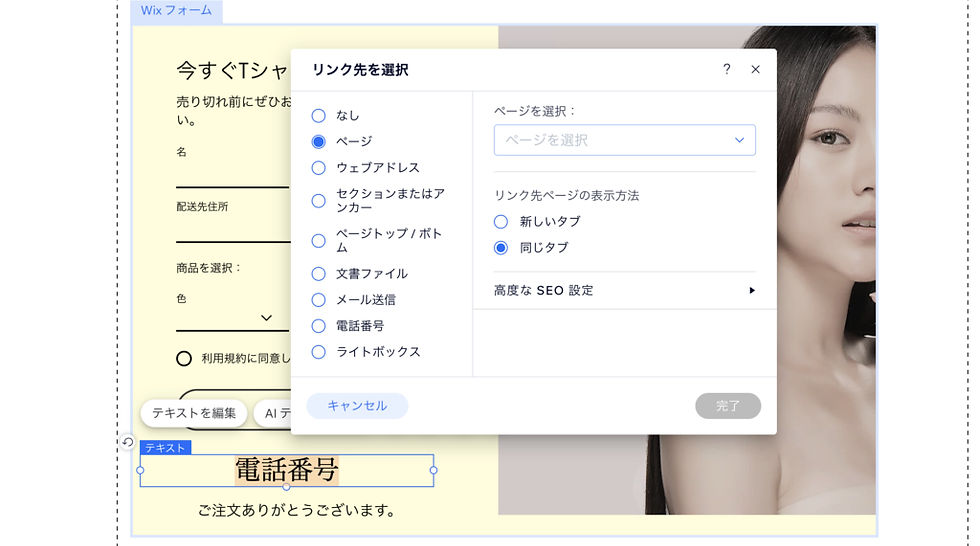Click the right resize handle of text box
Image resolution: width=980 pixels, height=546 pixels.
434,470
